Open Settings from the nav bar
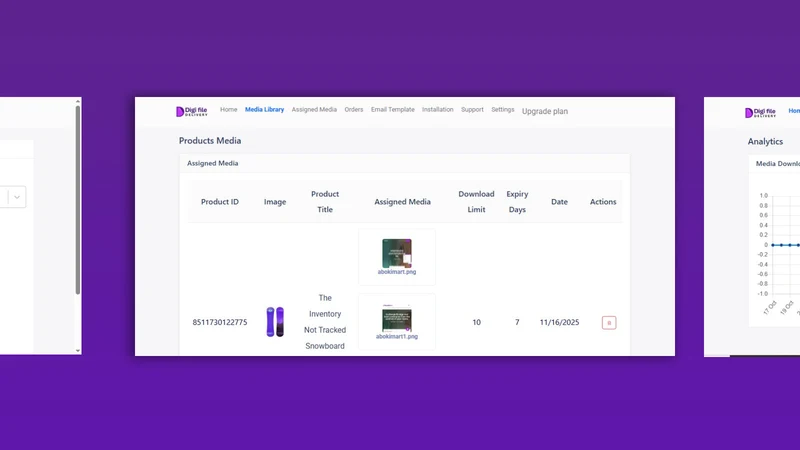 (503, 110)
